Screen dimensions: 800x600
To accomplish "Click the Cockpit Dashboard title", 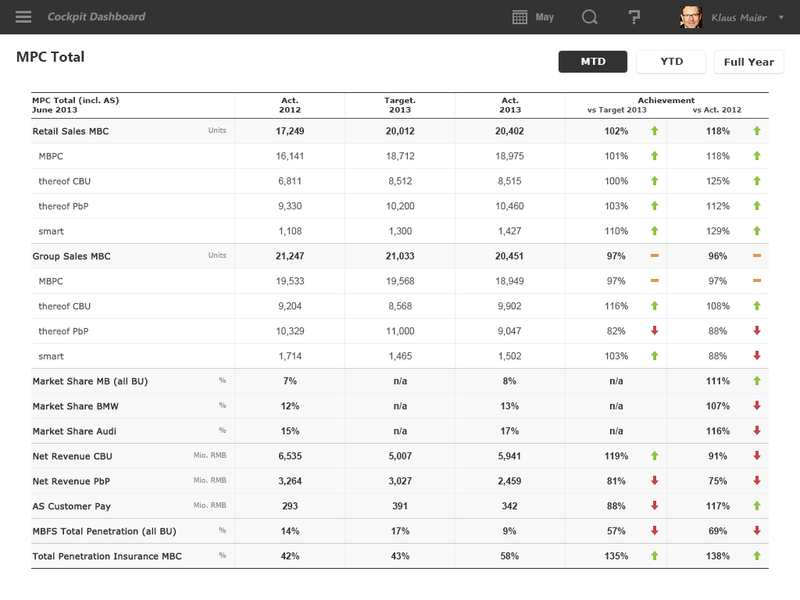I will click(x=96, y=17).
